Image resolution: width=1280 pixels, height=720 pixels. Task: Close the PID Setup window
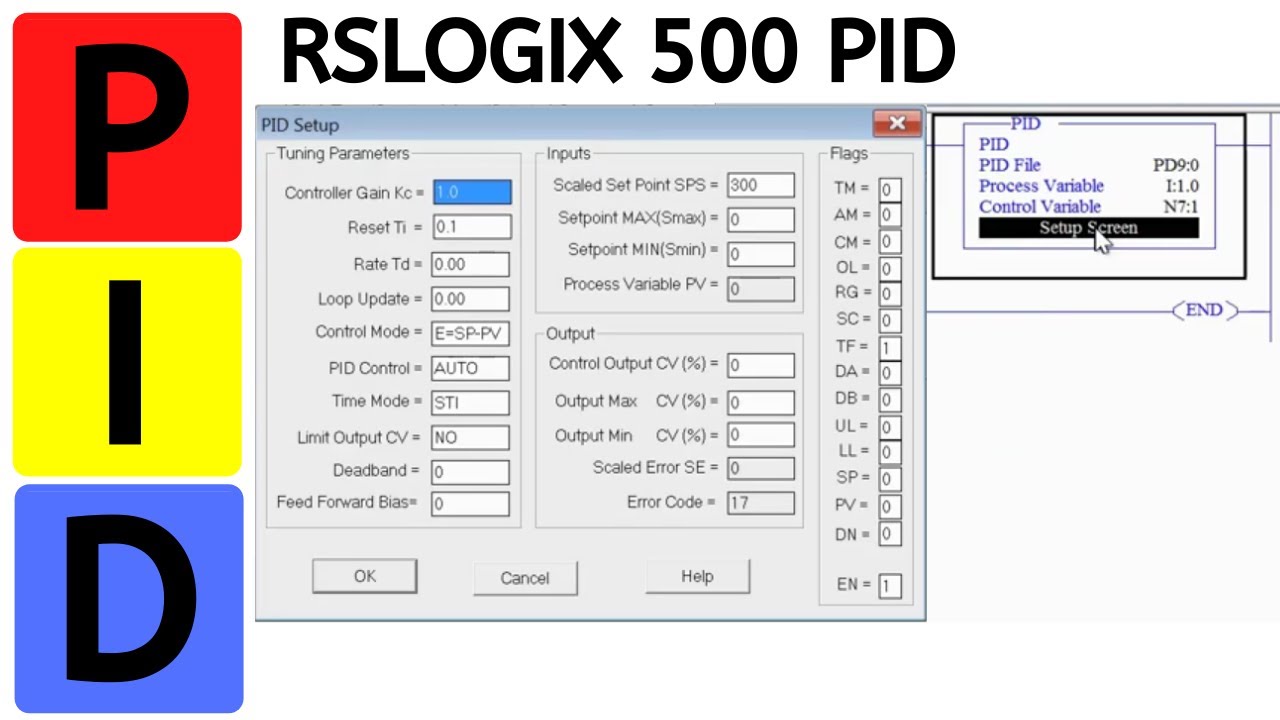(x=897, y=123)
